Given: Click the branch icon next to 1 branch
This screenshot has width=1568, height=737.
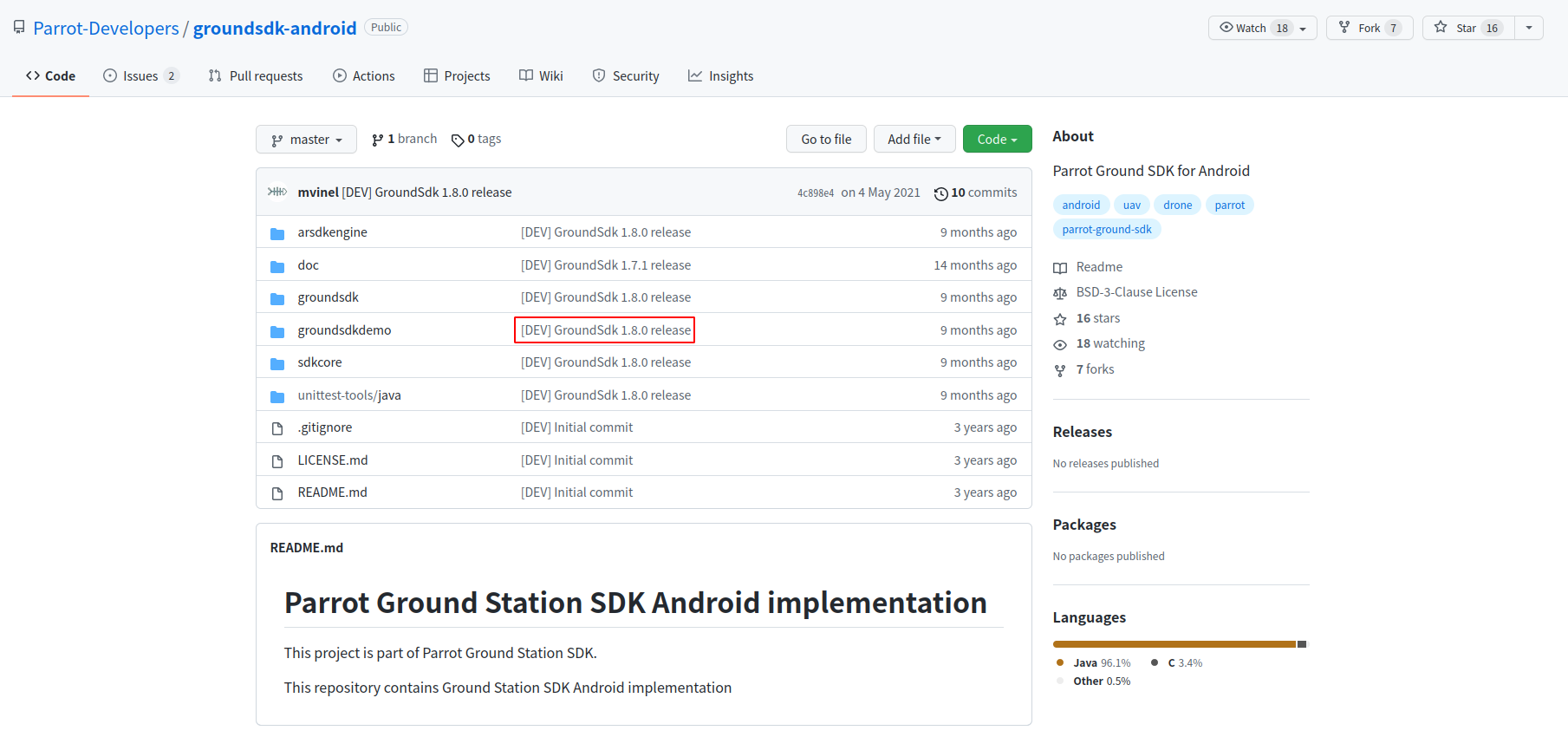Looking at the screenshot, I should coord(377,140).
